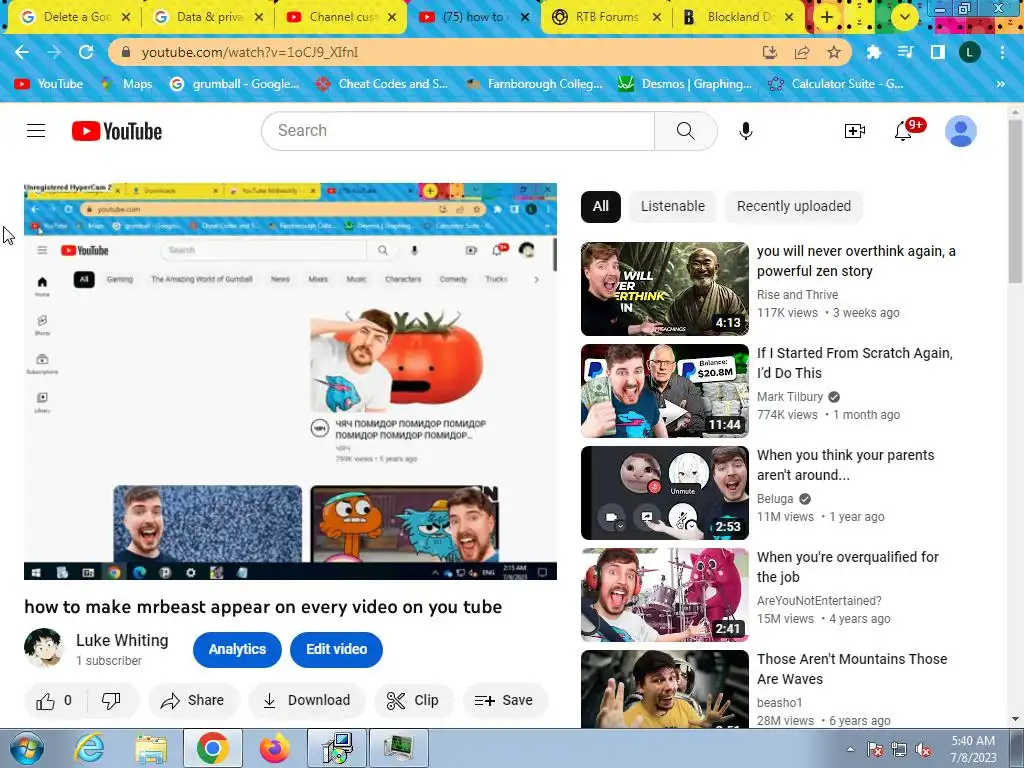The image size is (1024, 768).
Task: Open the Calculator Suite bookmark
Action: [x=836, y=84]
